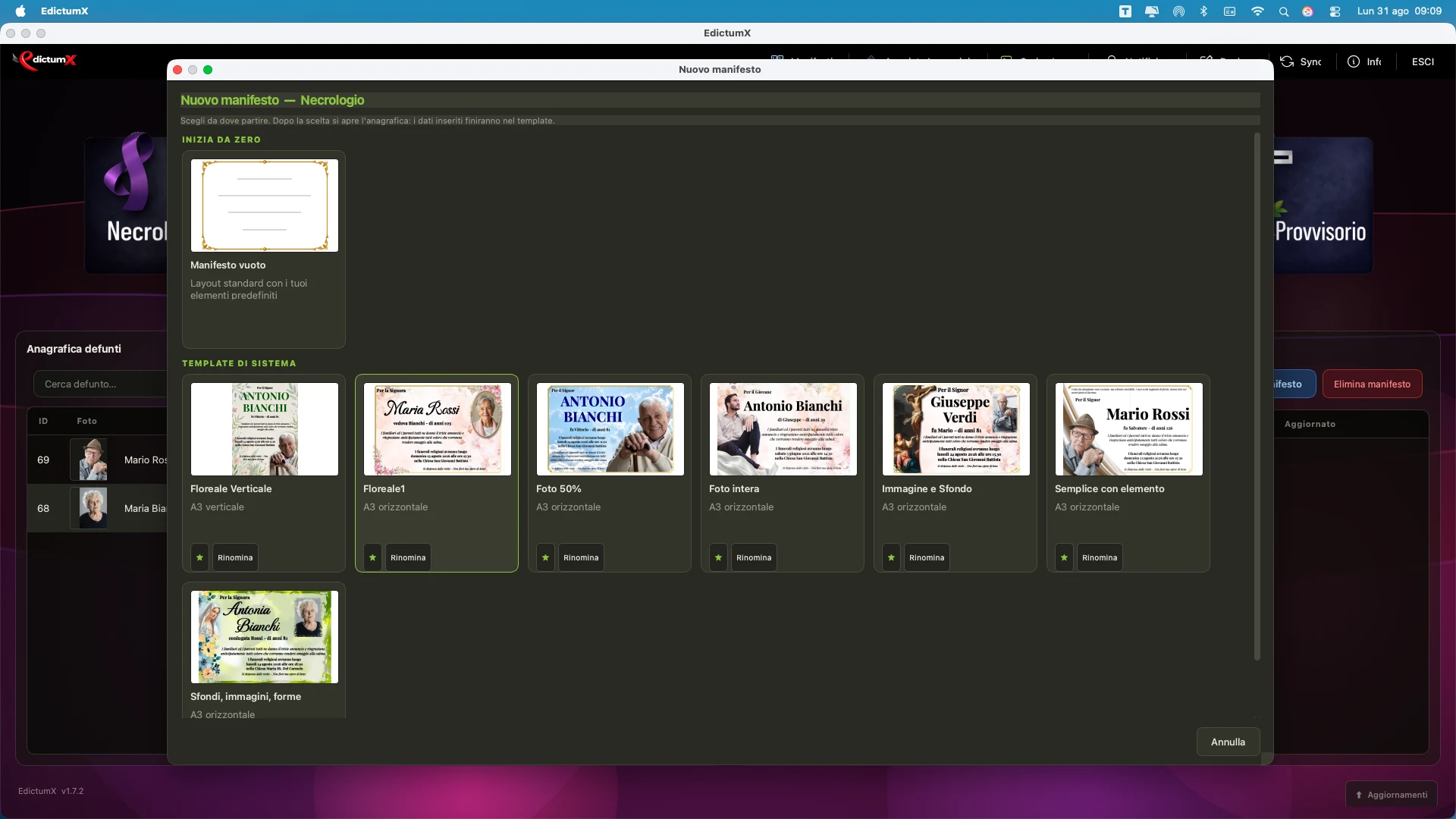1456x819 pixels.
Task: Click Rinomina under Floreale Verticale
Action: coord(235,557)
